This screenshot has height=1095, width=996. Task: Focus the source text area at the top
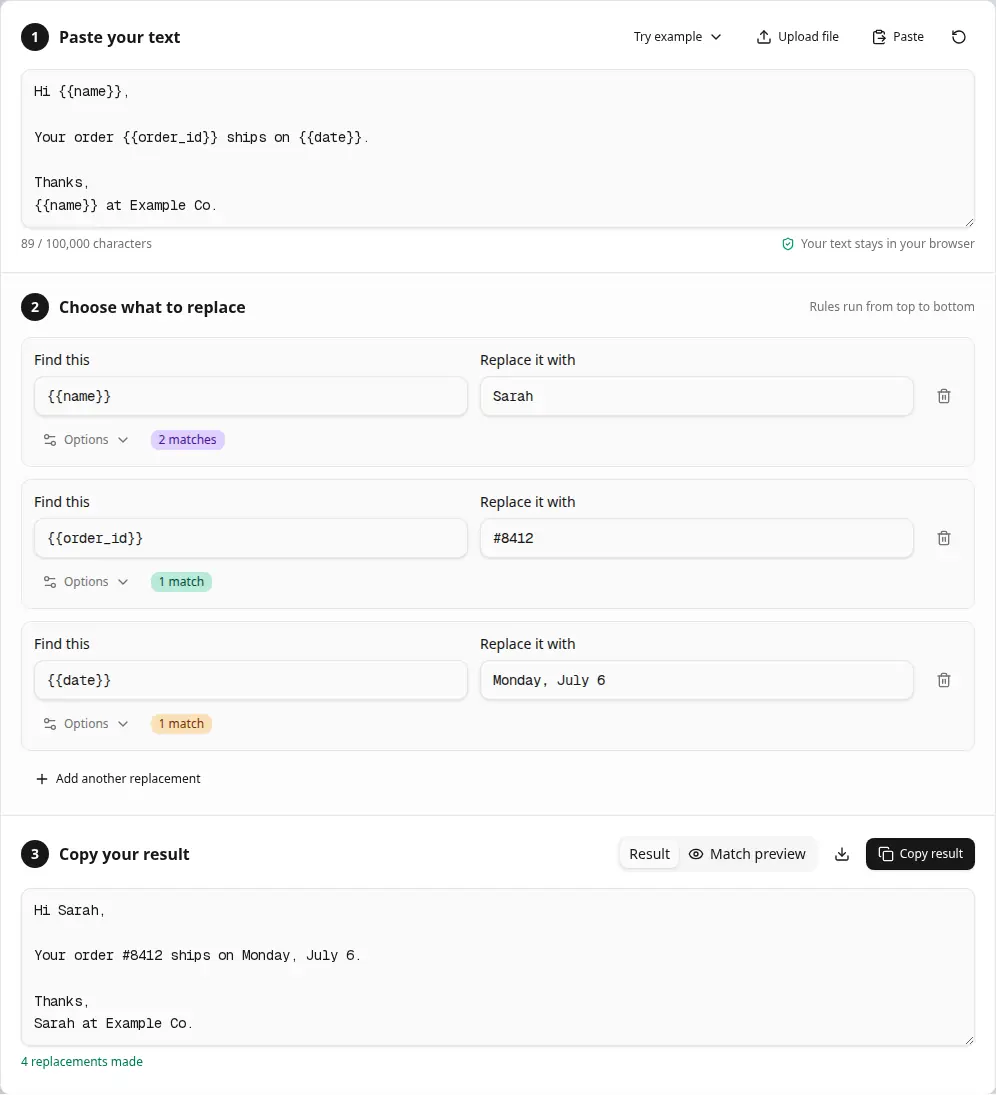[x=498, y=149]
